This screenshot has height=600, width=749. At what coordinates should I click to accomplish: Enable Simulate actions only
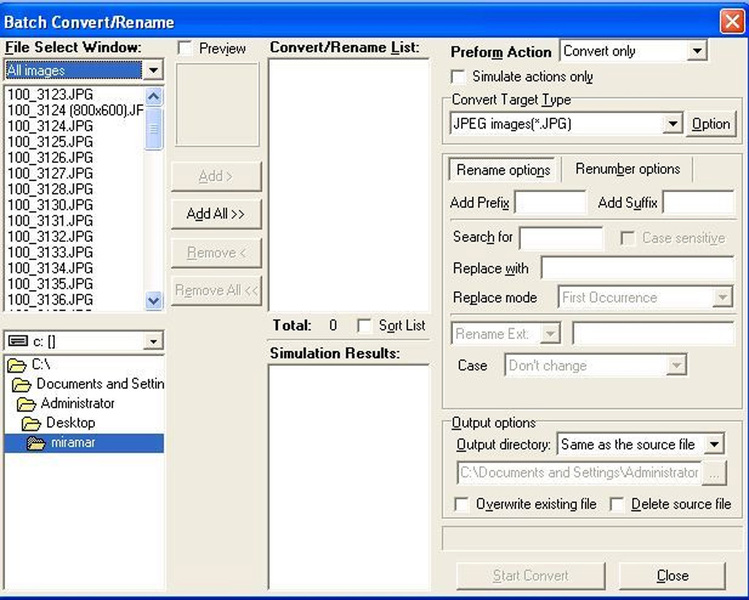(458, 77)
